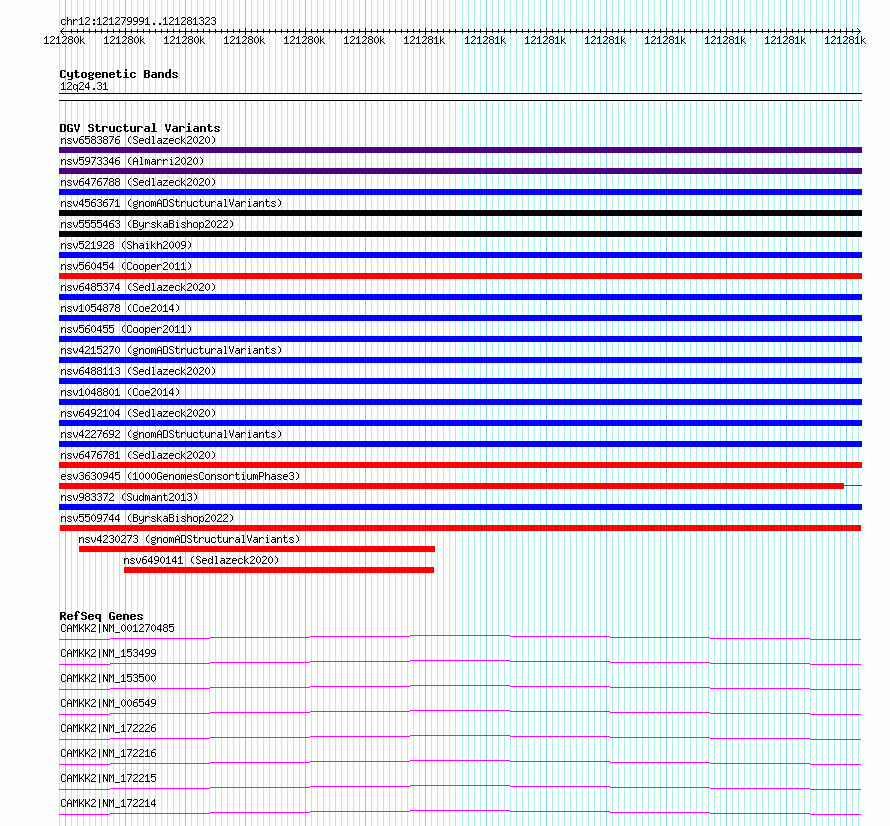
Task: Click the magenta intron line under CAMKK2|NM_153499
Action: (x=460, y=661)
